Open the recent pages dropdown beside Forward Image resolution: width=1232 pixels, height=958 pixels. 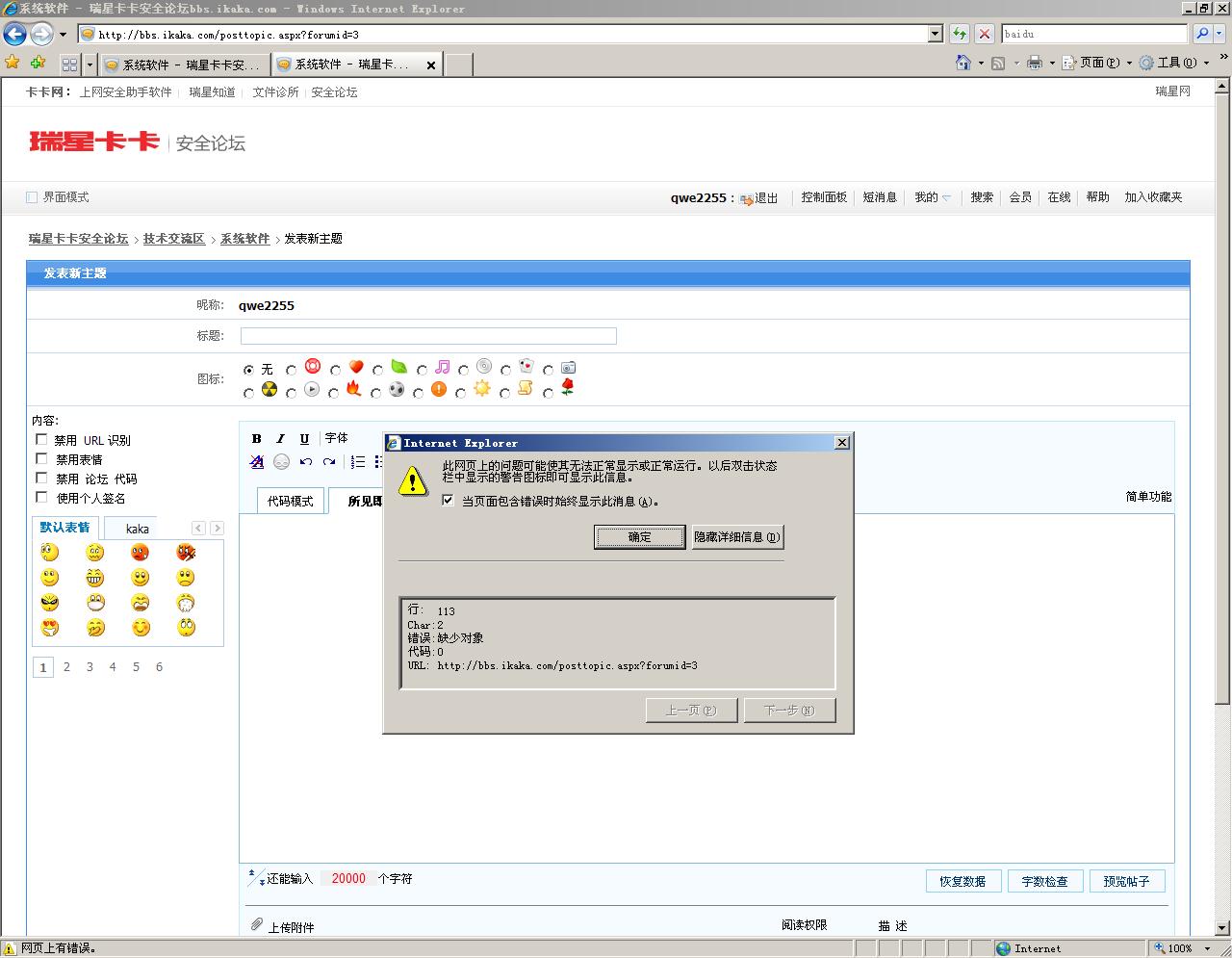63,35
